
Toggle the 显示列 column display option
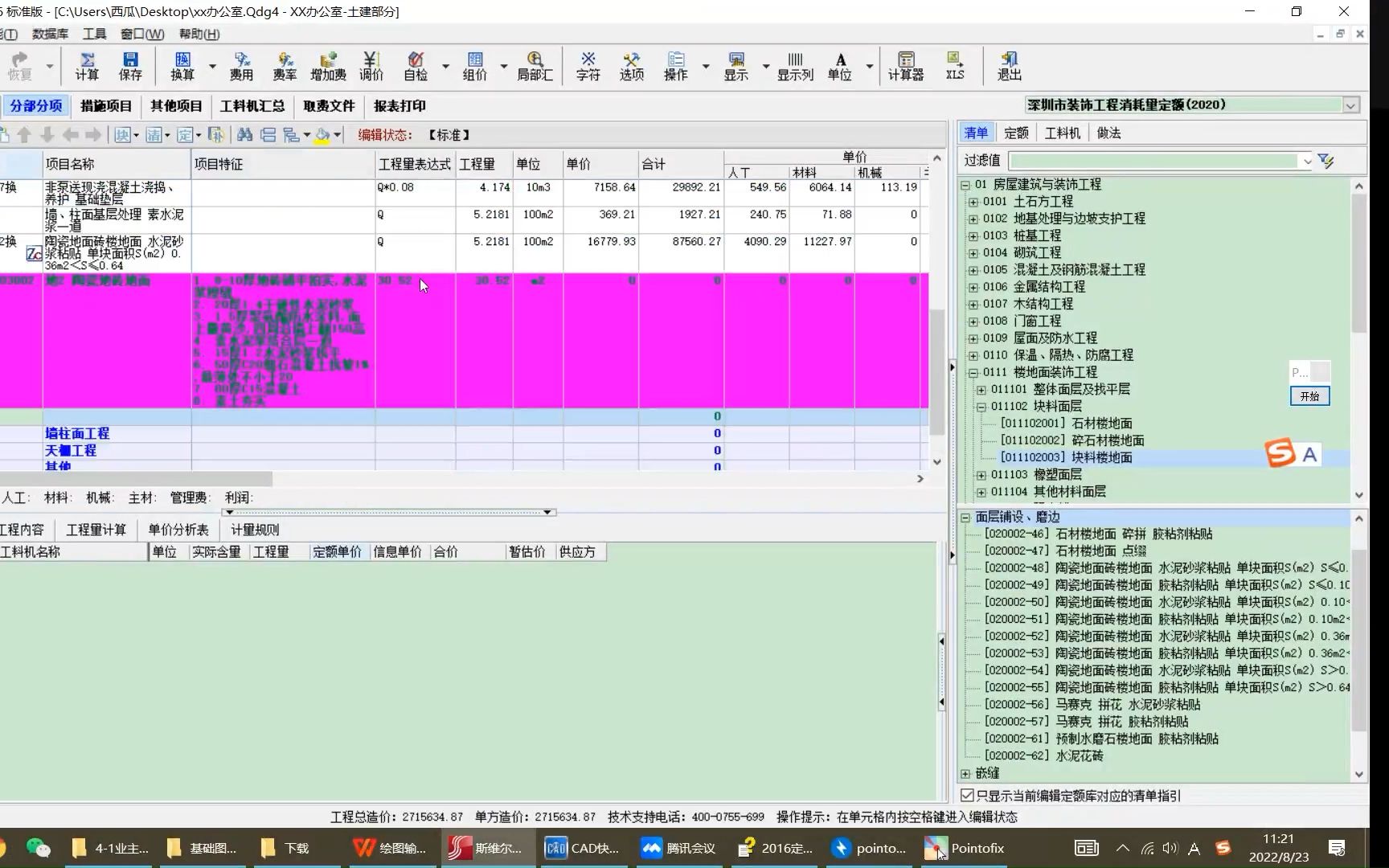(x=795, y=67)
